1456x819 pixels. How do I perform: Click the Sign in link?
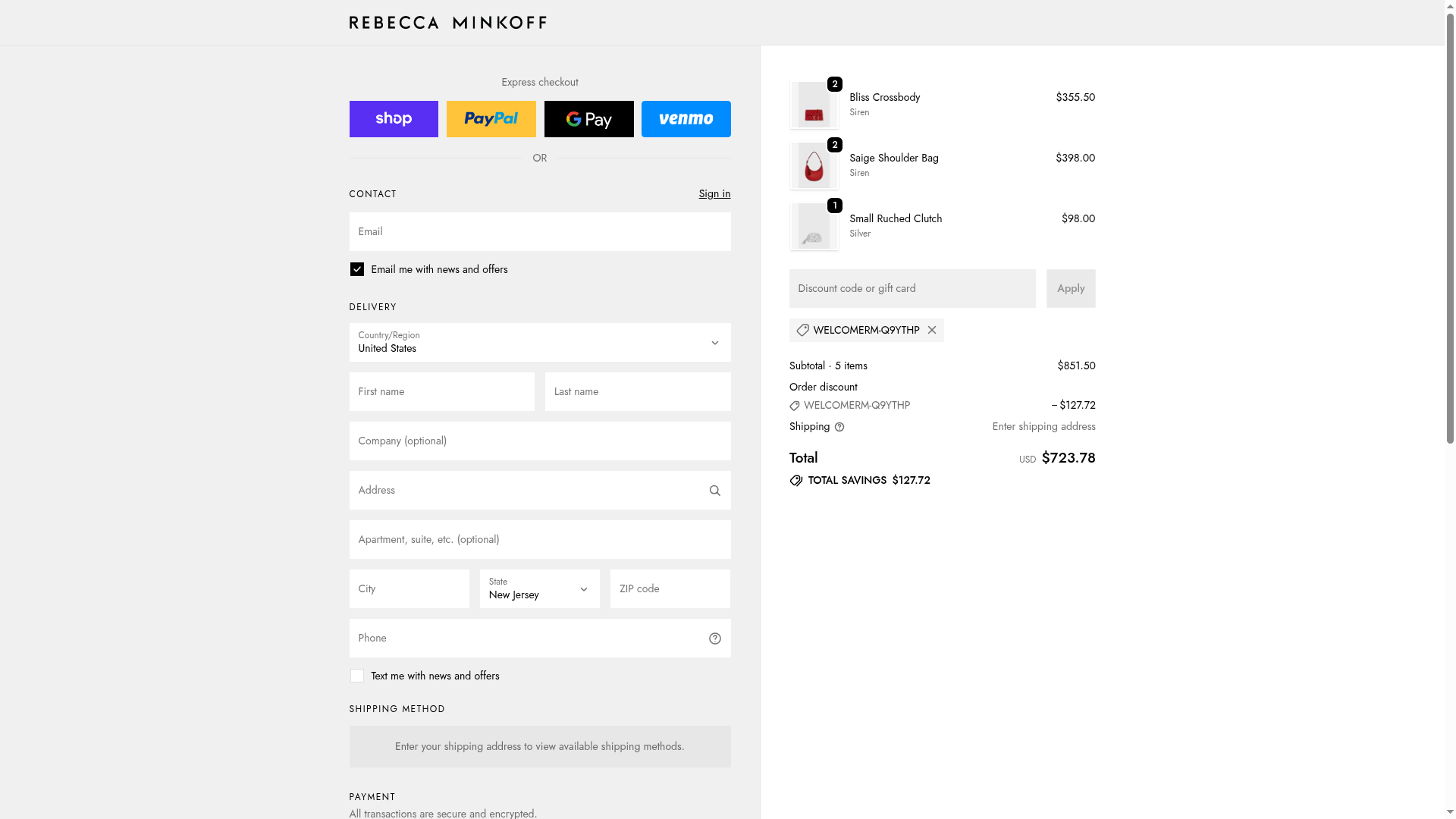tap(714, 194)
